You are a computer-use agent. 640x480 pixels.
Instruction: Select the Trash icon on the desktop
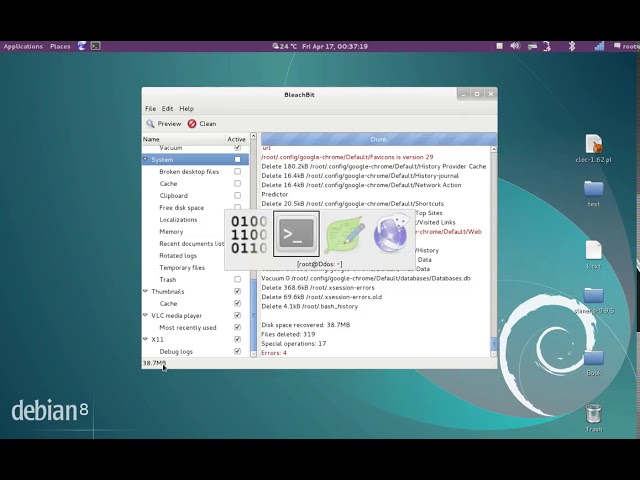(x=593, y=418)
